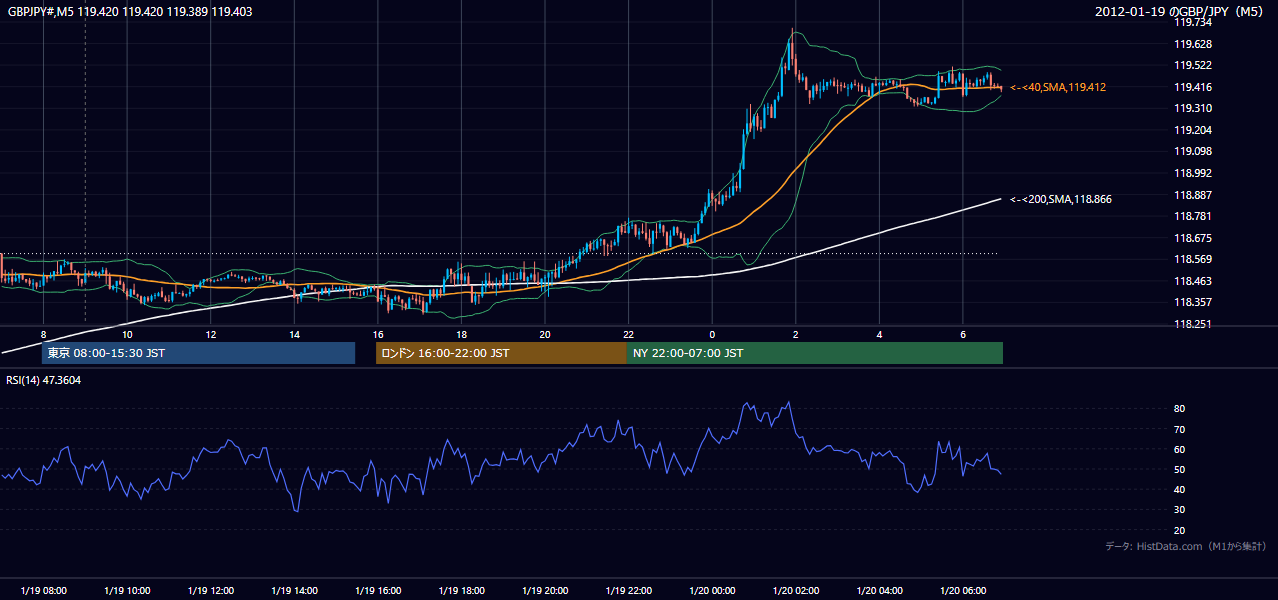Click the 1/19 22:00 time axis label
Image resolution: width=1278 pixels, height=600 pixels.
628,591
